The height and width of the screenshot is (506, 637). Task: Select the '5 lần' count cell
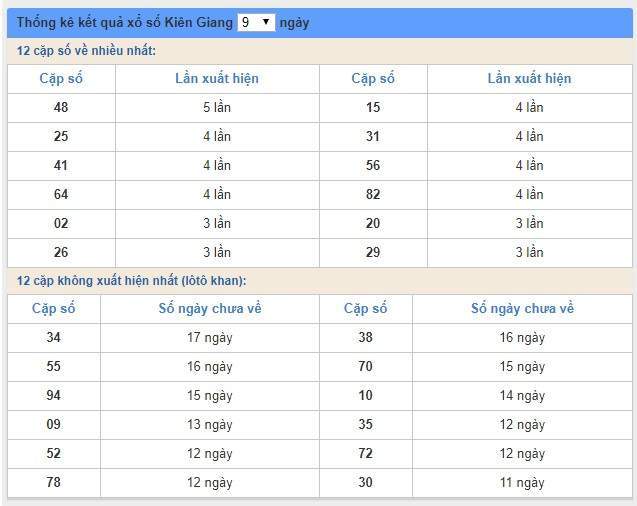[x=217, y=108]
